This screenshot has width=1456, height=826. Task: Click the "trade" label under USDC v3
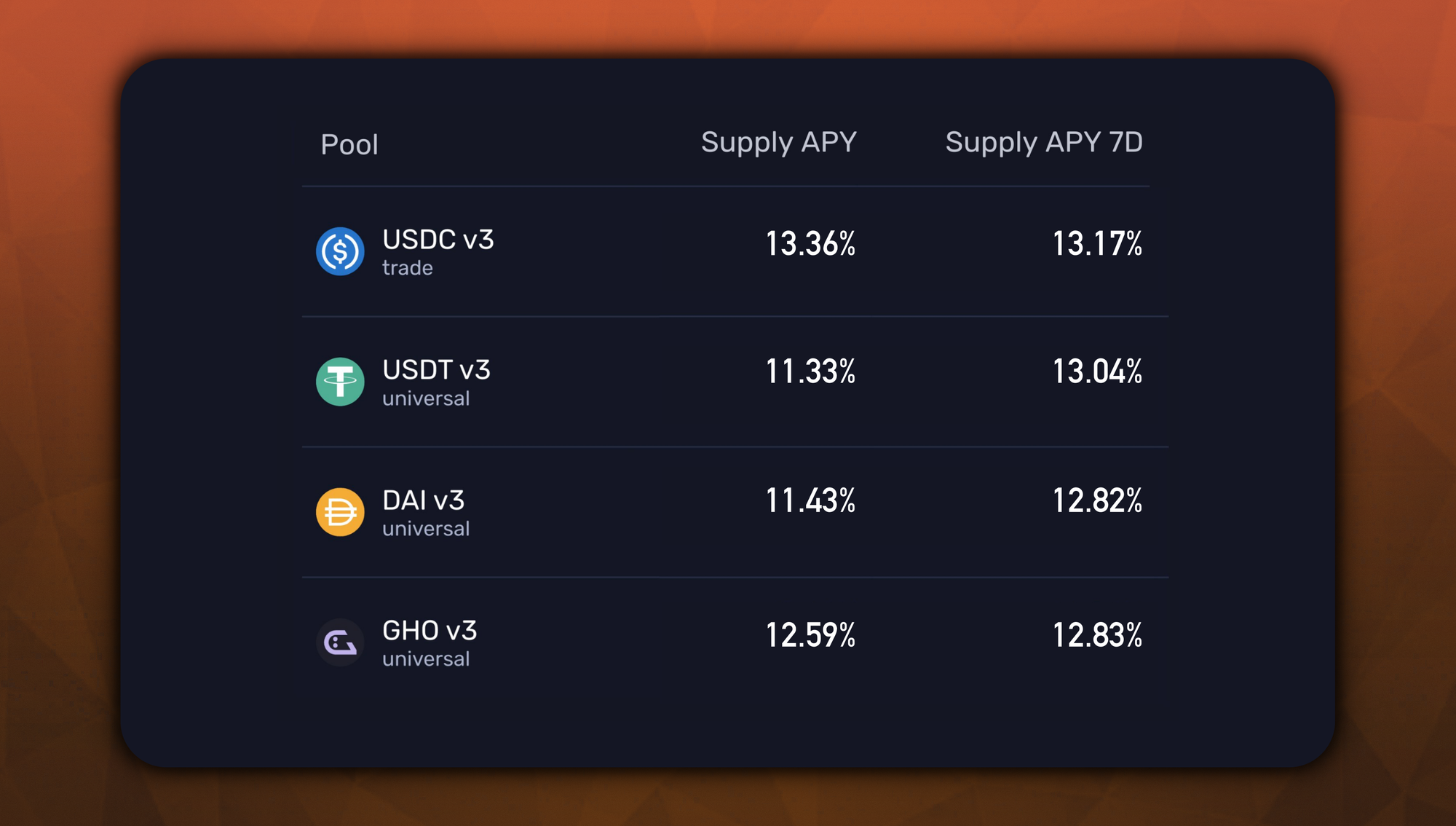pyautogui.click(x=408, y=268)
